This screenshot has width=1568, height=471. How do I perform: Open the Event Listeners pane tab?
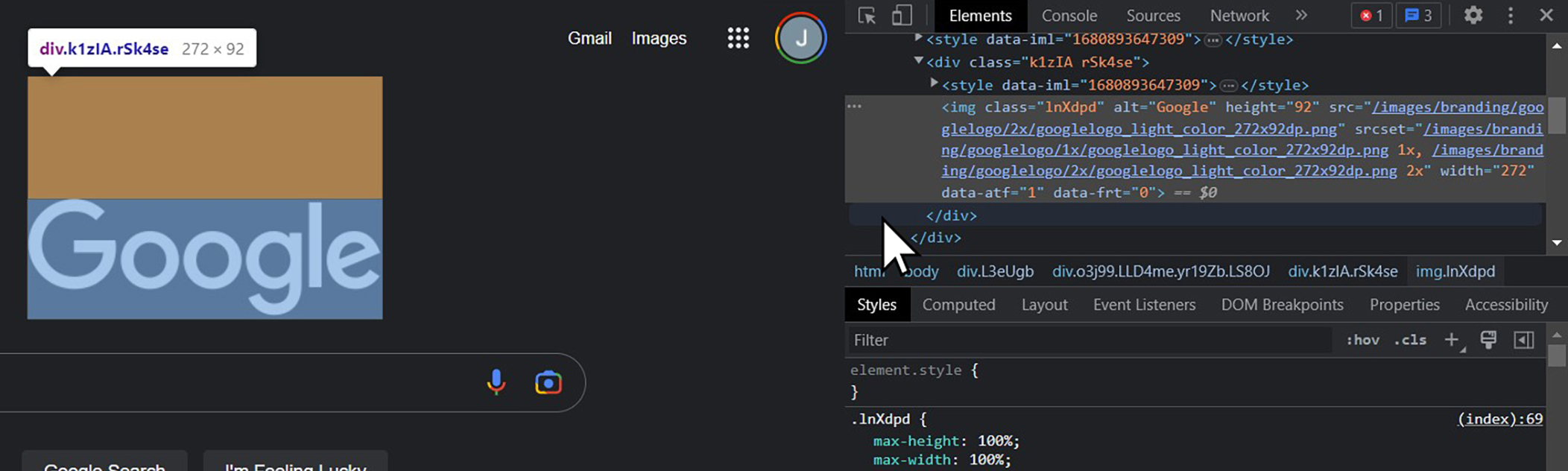(x=1144, y=305)
